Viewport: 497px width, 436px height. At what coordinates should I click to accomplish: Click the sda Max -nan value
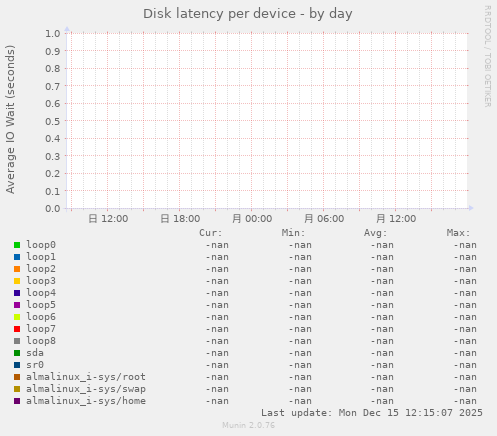[465, 353]
